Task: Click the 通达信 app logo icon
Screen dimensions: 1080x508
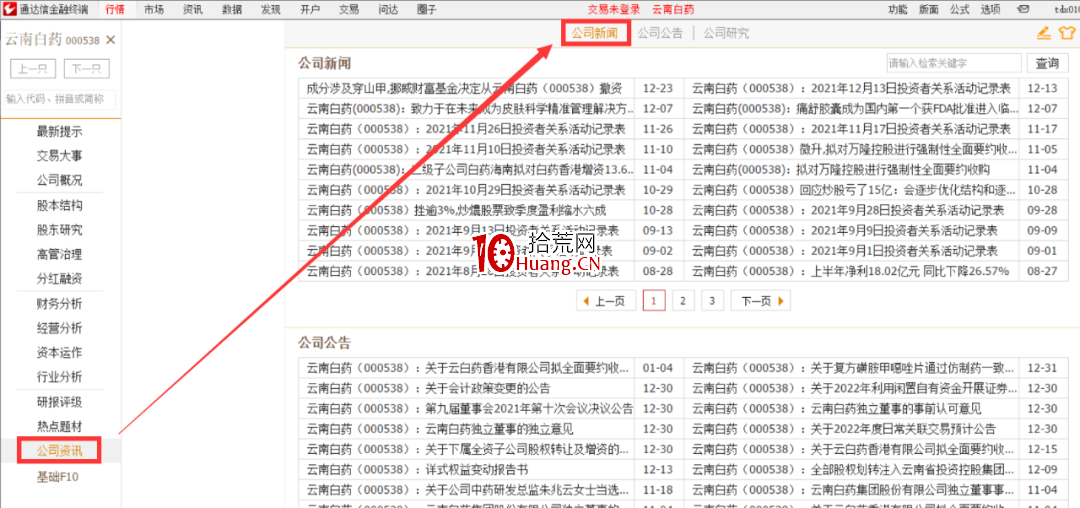Action: click(x=9, y=9)
